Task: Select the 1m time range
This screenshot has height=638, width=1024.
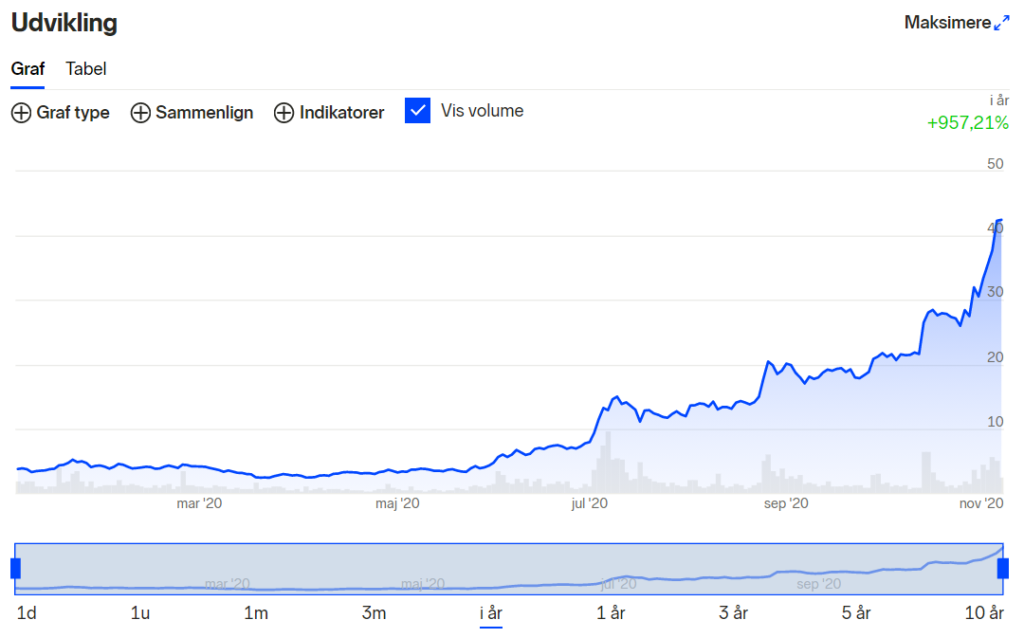Action: pyautogui.click(x=255, y=613)
